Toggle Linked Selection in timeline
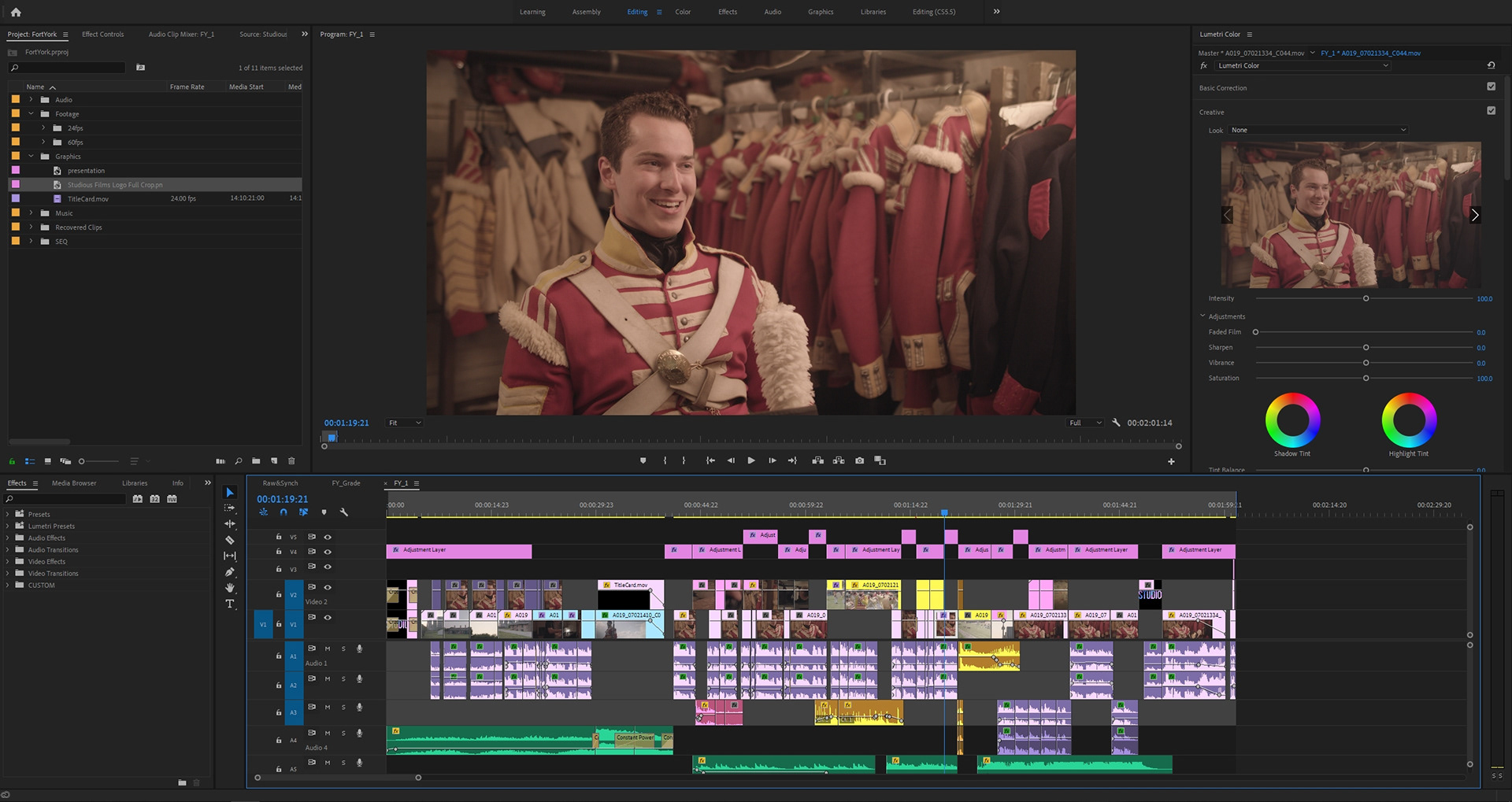The image size is (1512, 802). (x=303, y=512)
